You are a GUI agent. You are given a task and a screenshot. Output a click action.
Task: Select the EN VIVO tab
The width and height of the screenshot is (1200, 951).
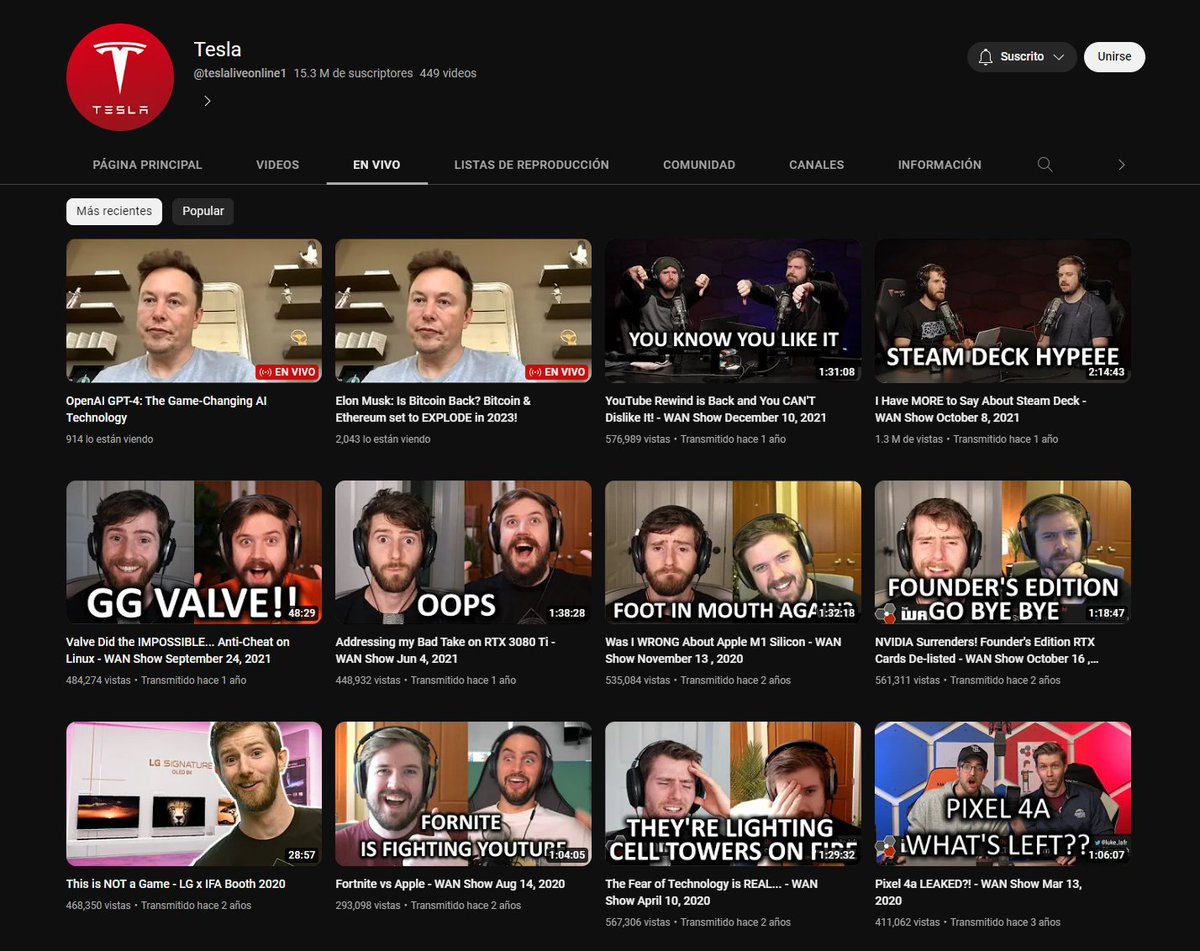coord(377,165)
